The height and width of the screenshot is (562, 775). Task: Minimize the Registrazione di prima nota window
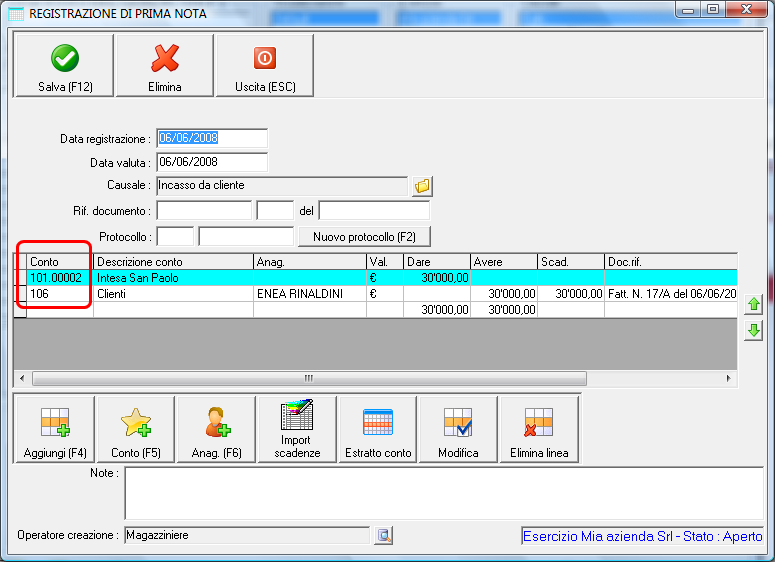point(688,9)
